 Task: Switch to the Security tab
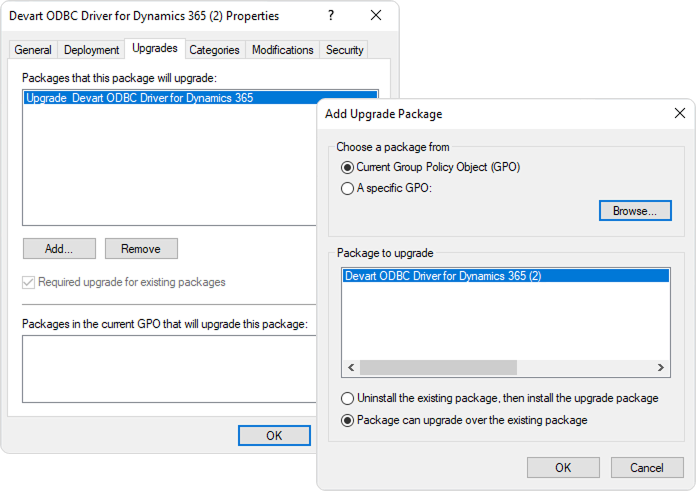coord(344,50)
